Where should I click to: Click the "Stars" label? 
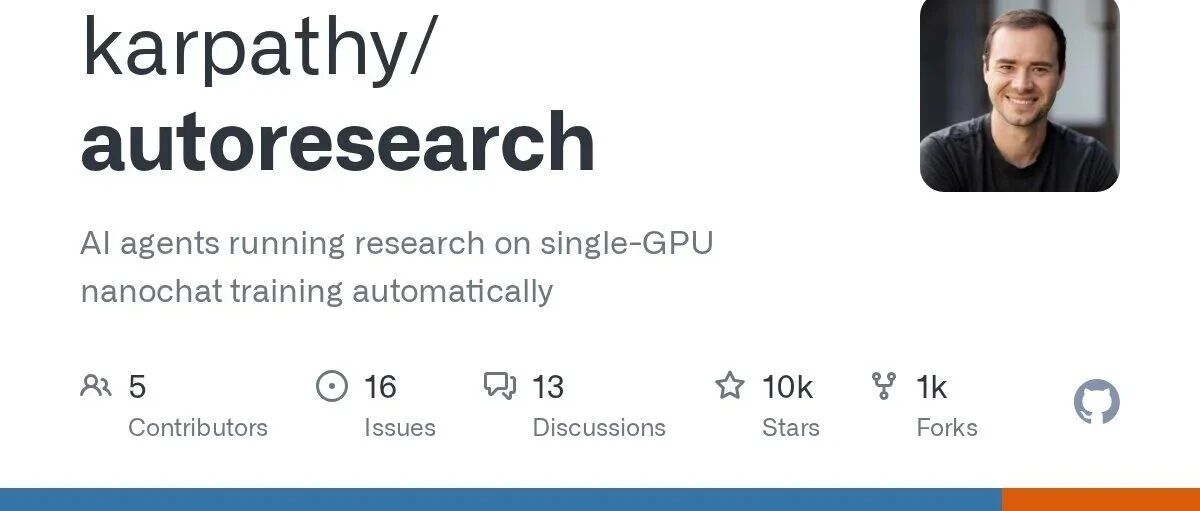tap(791, 428)
